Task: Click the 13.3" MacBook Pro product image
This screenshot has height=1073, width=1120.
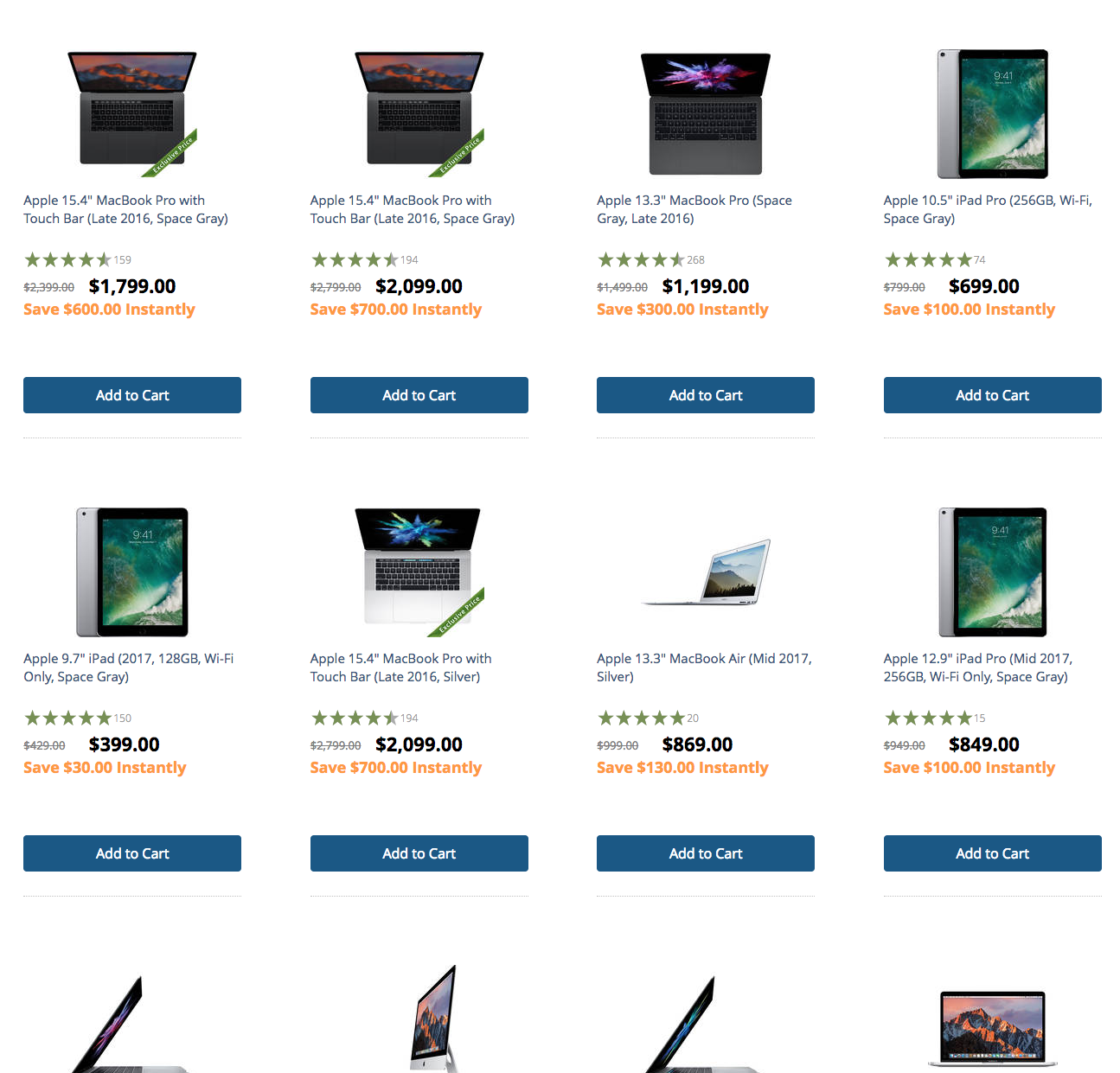Action: pos(706,113)
